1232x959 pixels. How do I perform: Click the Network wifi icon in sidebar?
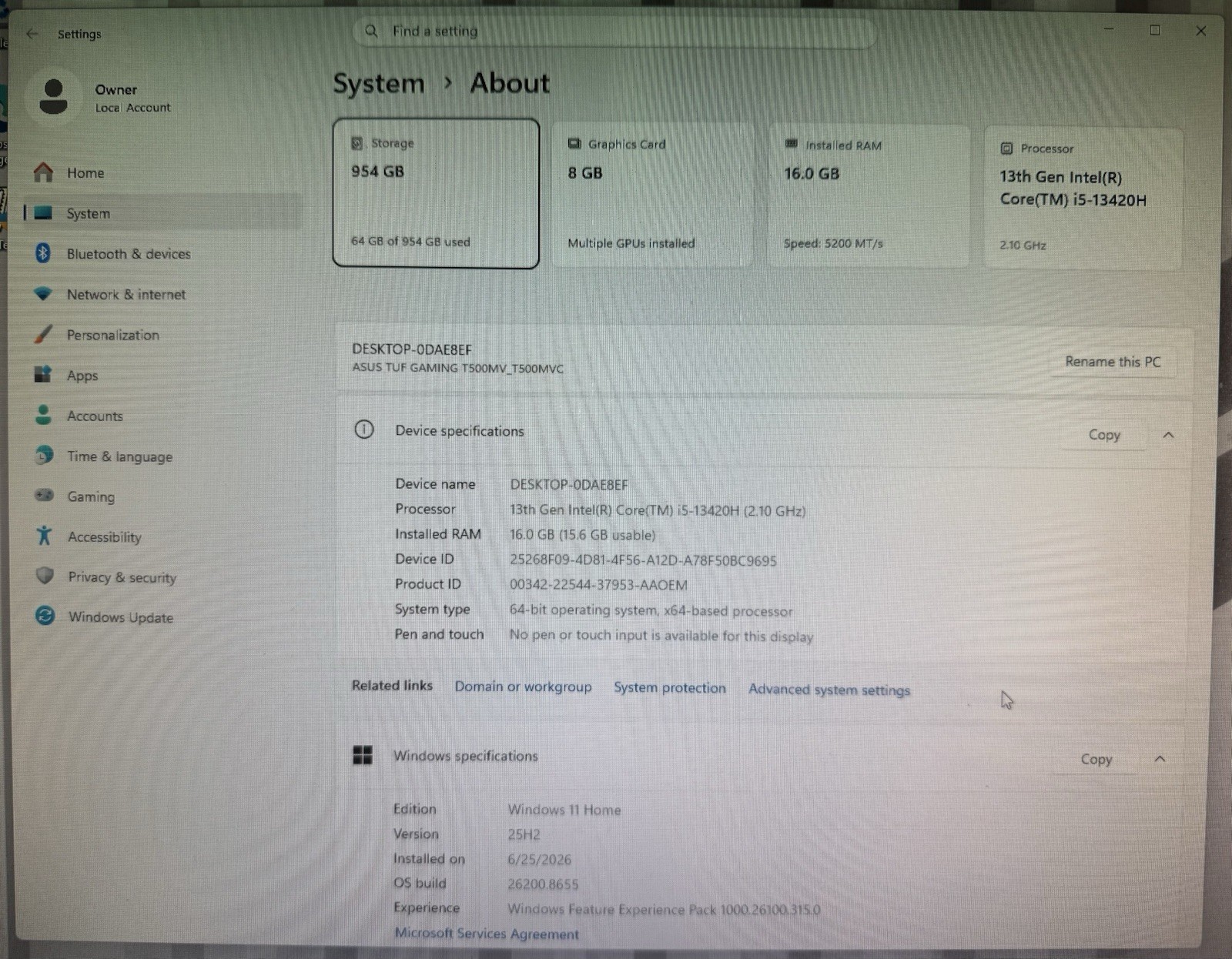point(43,293)
